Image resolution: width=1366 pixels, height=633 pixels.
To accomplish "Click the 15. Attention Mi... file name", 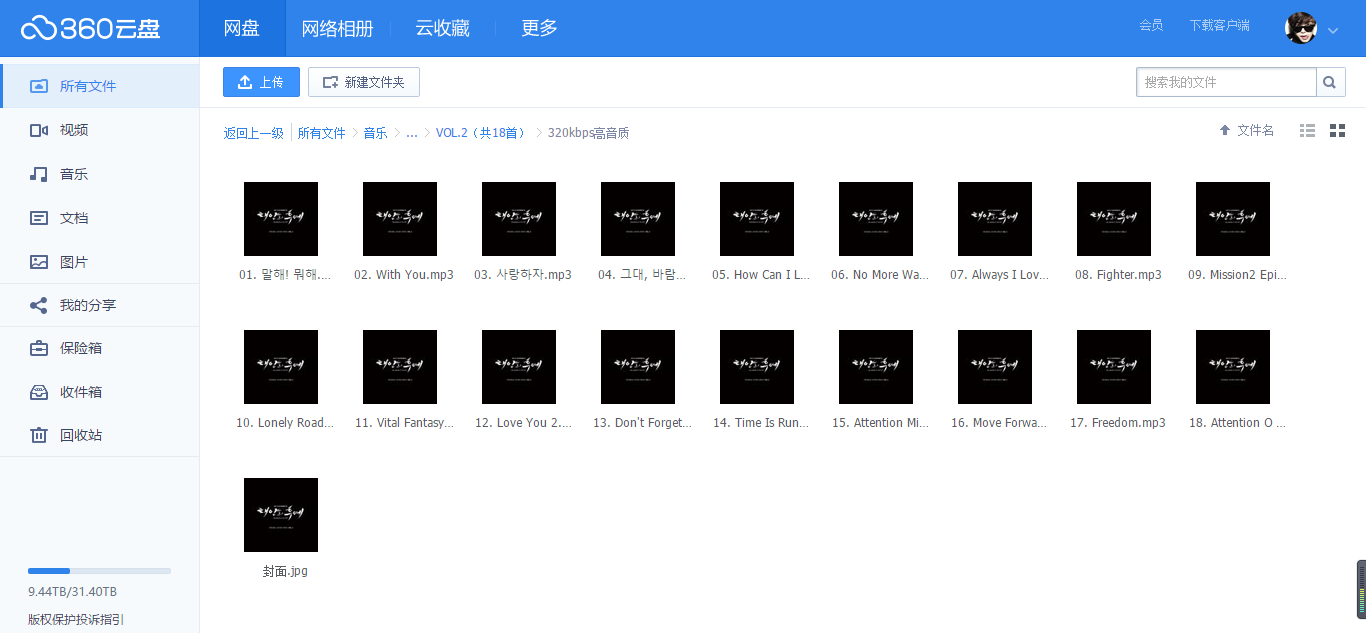I will 880,423.
